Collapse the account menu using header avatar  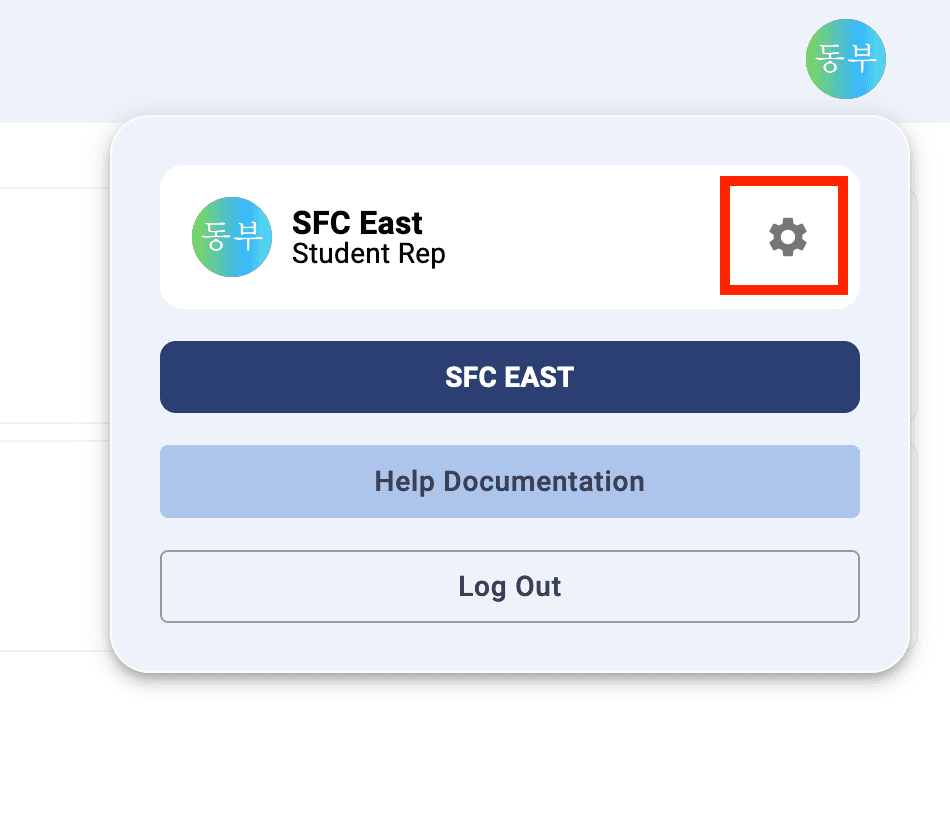click(x=846, y=59)
